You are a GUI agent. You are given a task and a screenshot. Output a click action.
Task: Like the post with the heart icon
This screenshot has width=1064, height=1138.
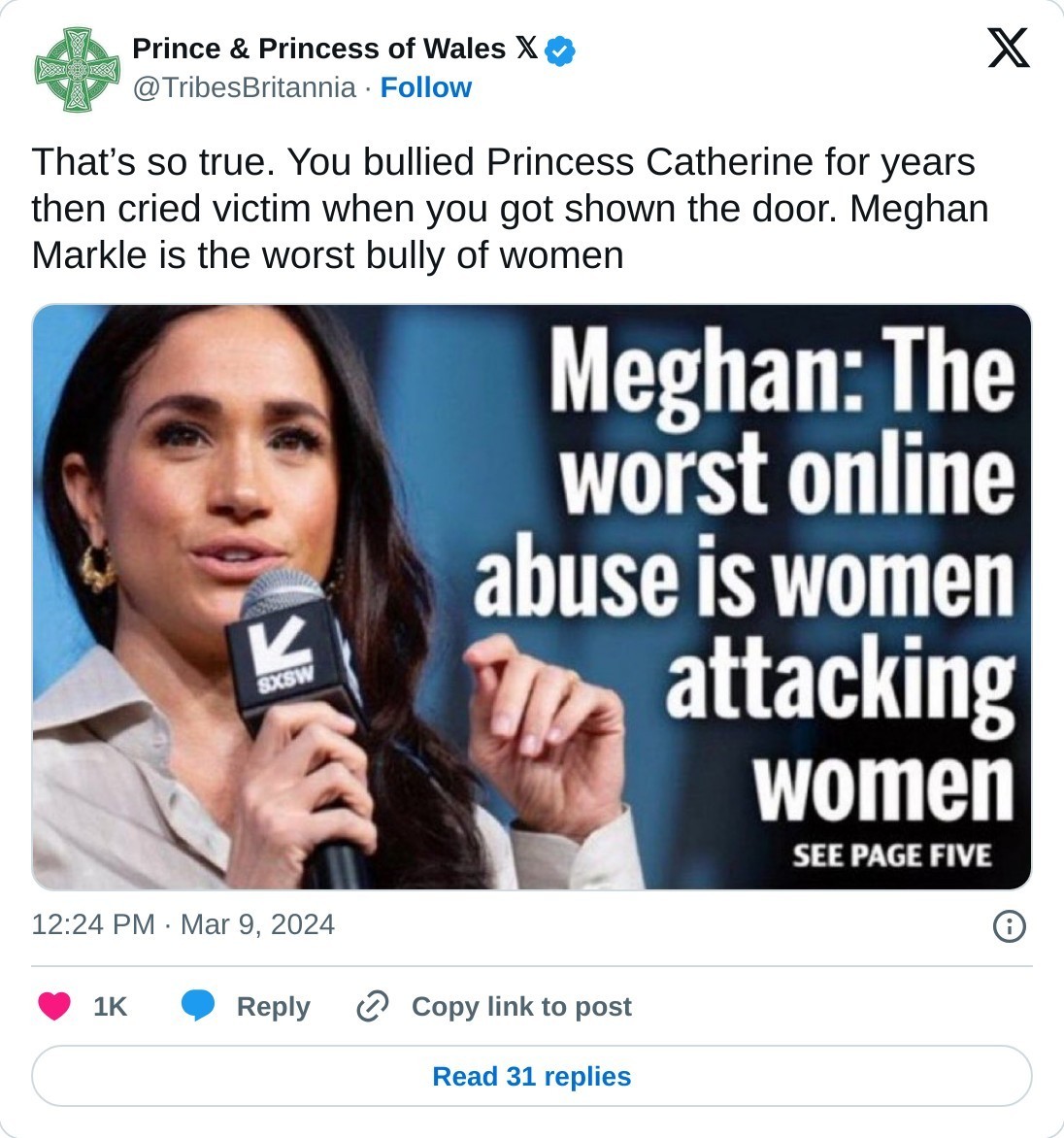[x=54, y=1006]
